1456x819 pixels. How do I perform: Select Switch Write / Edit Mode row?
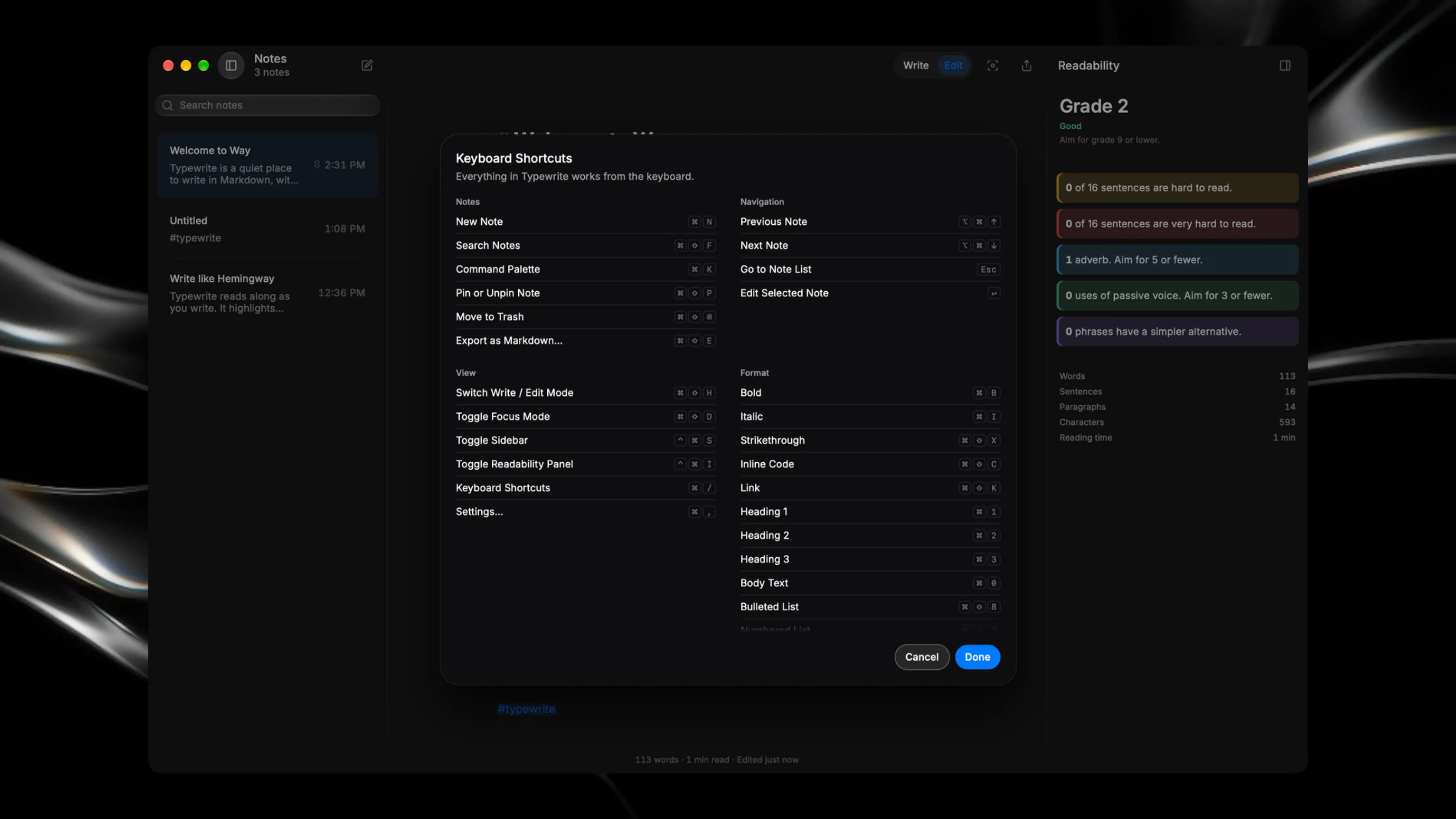coord(586,392)
